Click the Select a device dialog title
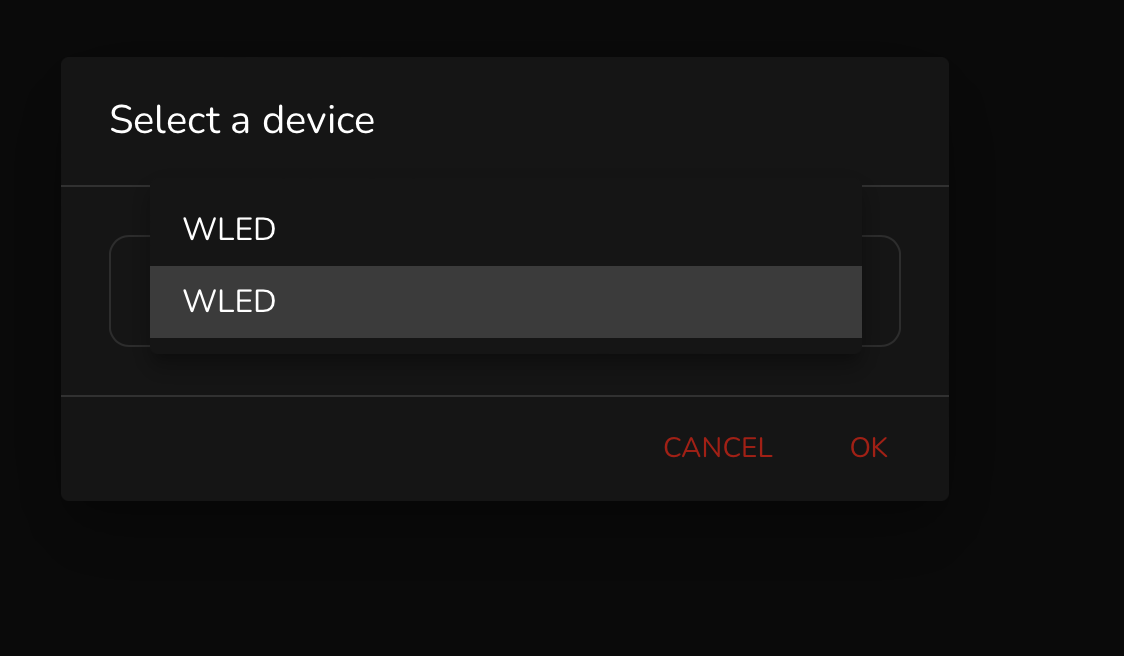 point(243,120)
